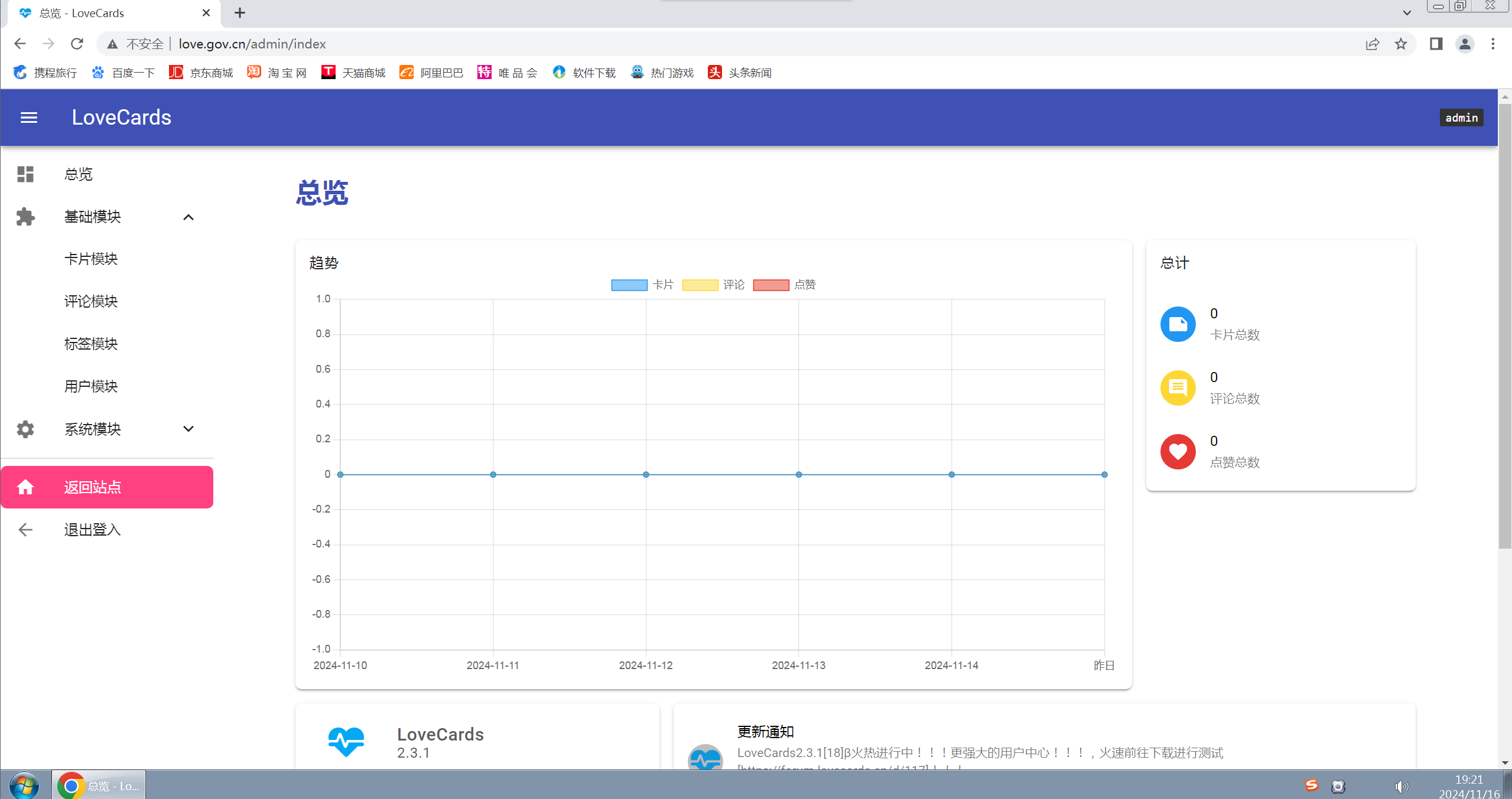Viewport: 1512px width, 799px height.
Task: Click the blue 卡片总数 card icon
Action: tap(1178, 324)
